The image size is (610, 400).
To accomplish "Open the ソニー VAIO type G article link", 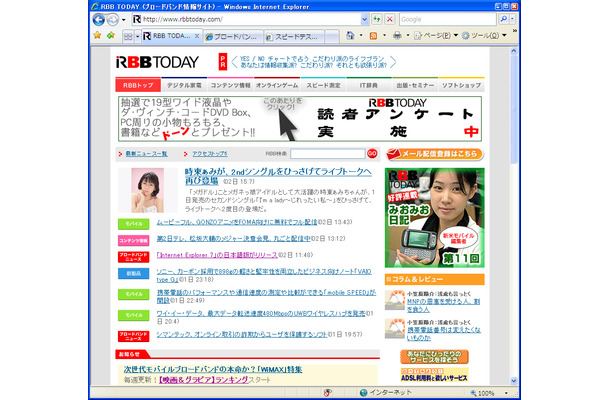I will 264,275.
